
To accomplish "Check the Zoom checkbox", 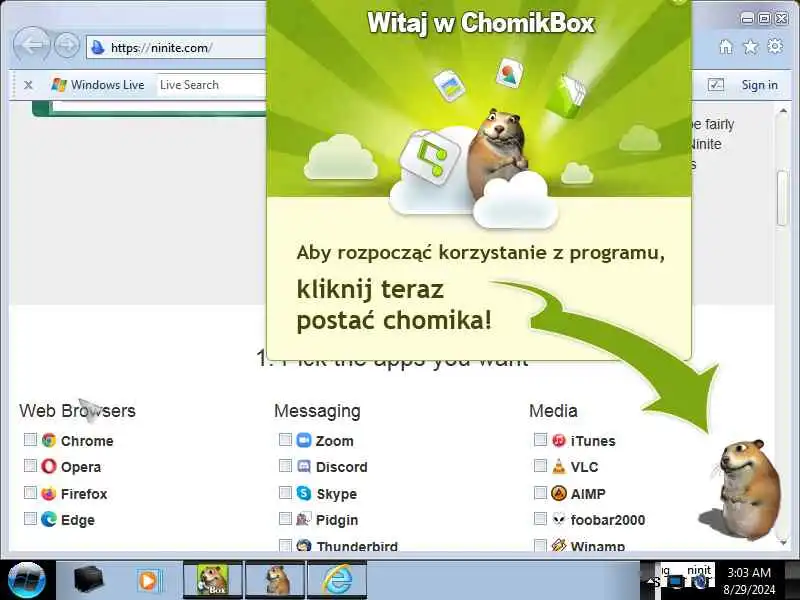I will pos(285,439).
